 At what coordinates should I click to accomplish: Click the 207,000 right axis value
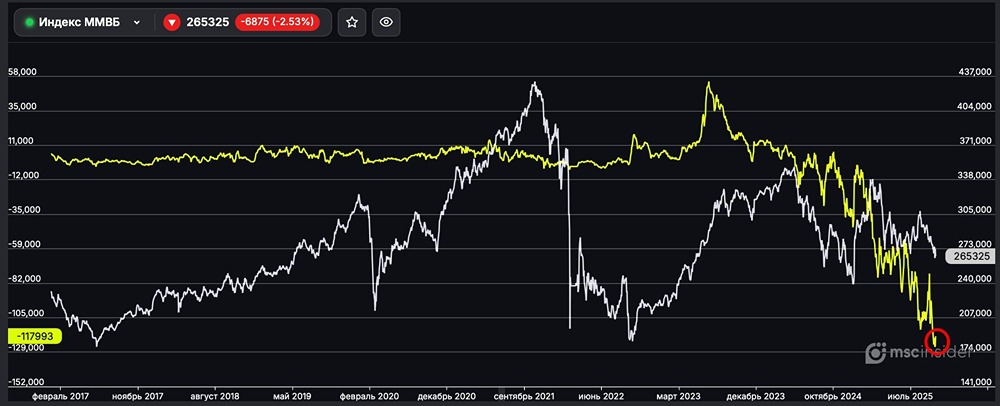(x=975, y=314)
